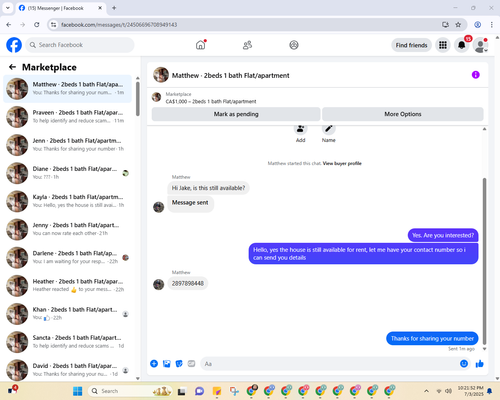Click the Windows taskbar Search box
500x400 pixels.
[x=130, y=391]
